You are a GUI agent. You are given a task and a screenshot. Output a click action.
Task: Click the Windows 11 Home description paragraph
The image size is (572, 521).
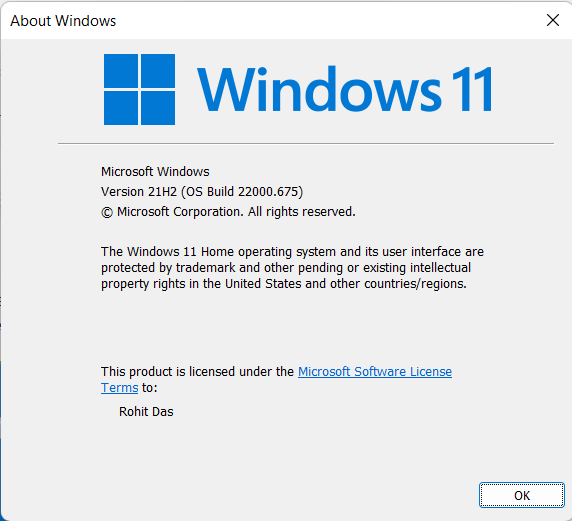pos(292,267)
